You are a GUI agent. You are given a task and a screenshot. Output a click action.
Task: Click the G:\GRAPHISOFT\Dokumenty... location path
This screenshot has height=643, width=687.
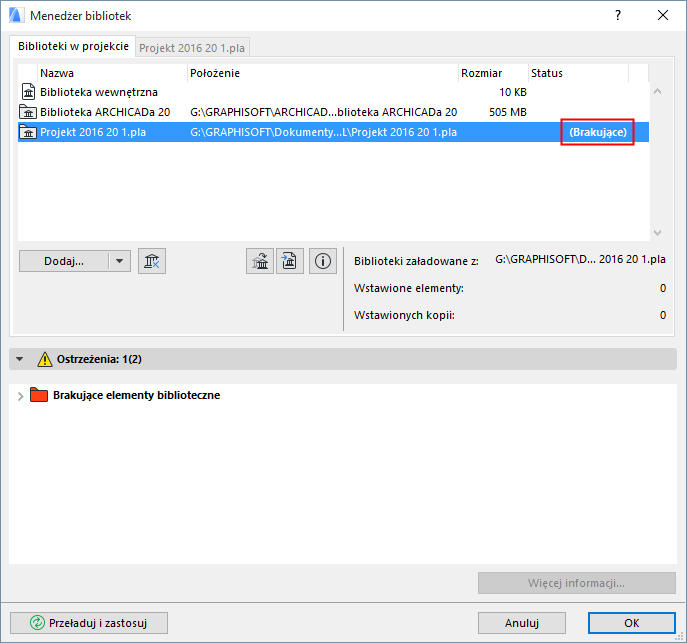pos(323,132)
